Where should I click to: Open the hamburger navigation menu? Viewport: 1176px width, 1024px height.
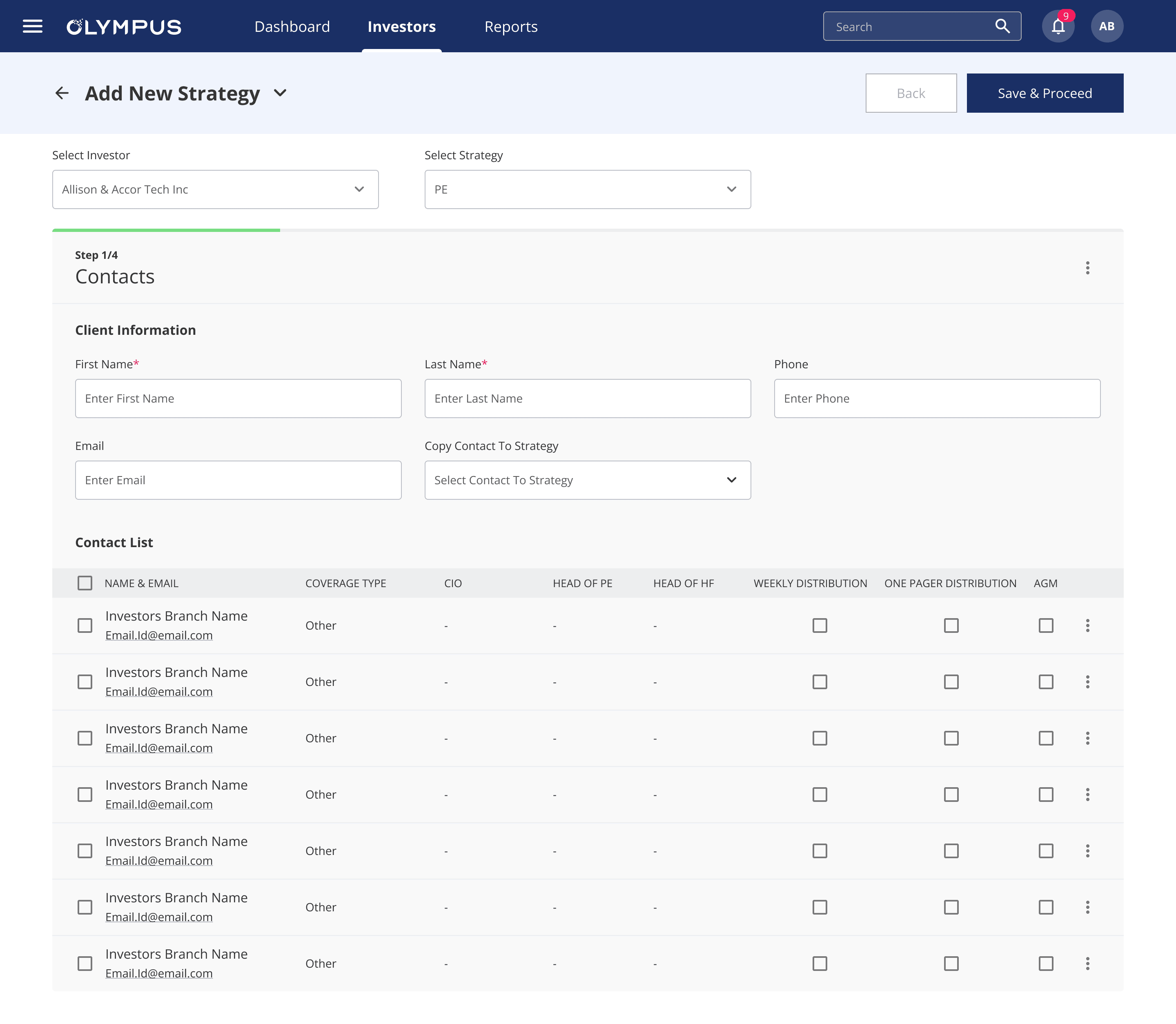click(33, 26)
